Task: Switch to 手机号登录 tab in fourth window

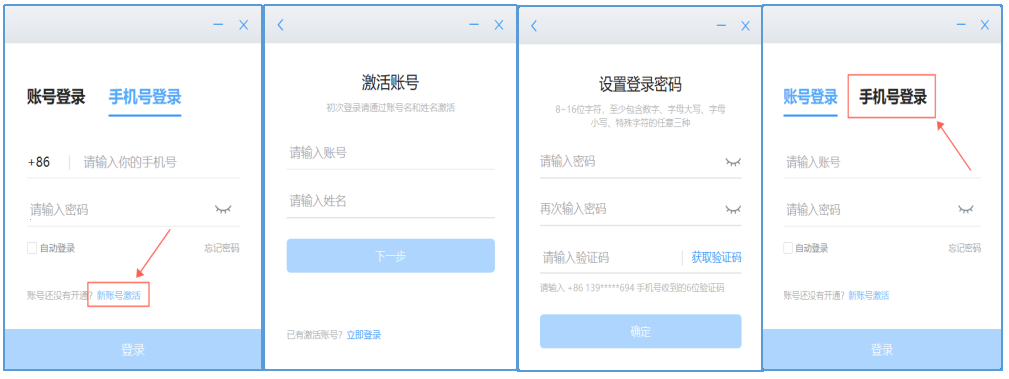Action: click(x=893, y=97)
